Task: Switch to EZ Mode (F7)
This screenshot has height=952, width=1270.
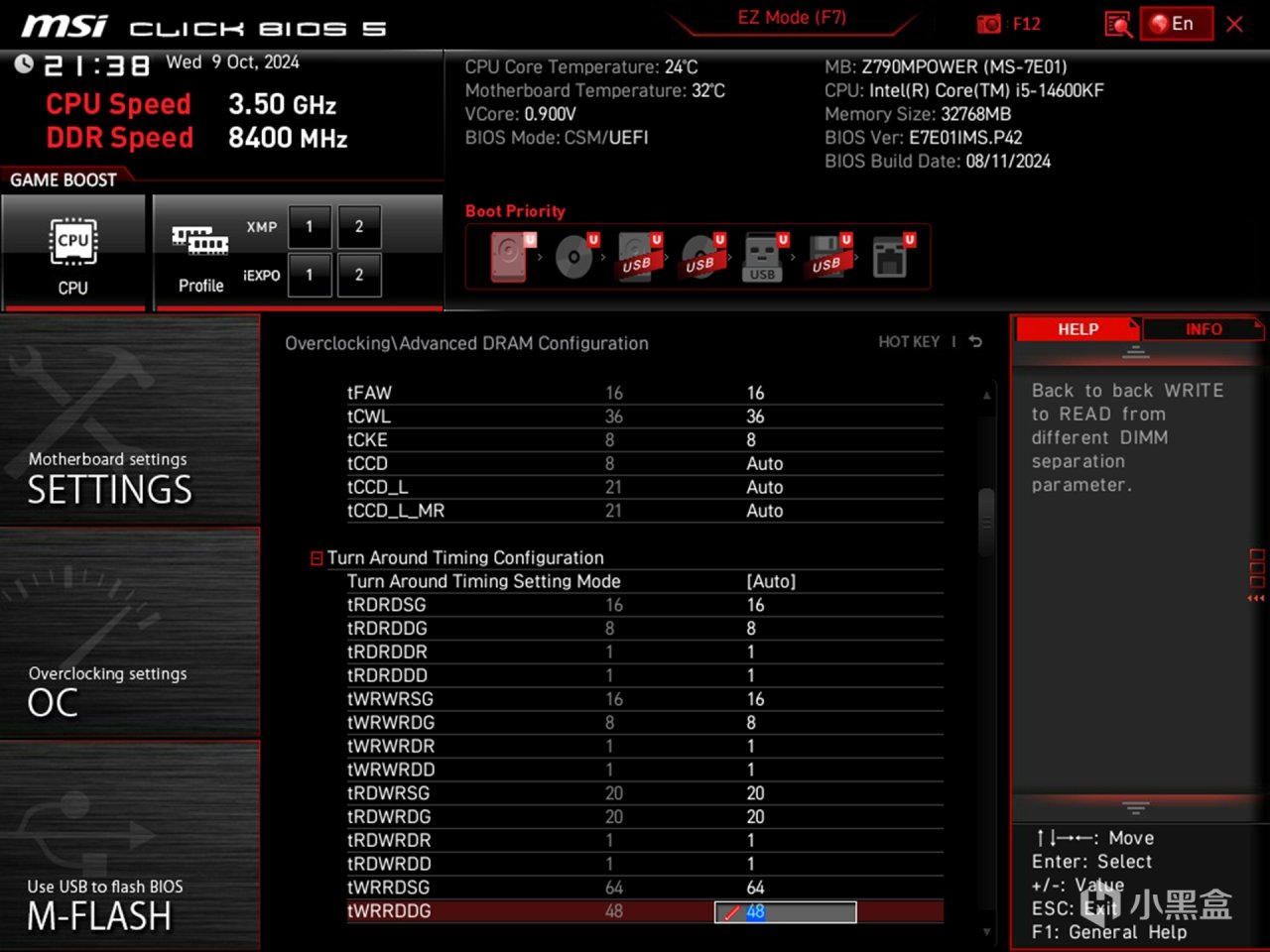Action: click(792, 18)
